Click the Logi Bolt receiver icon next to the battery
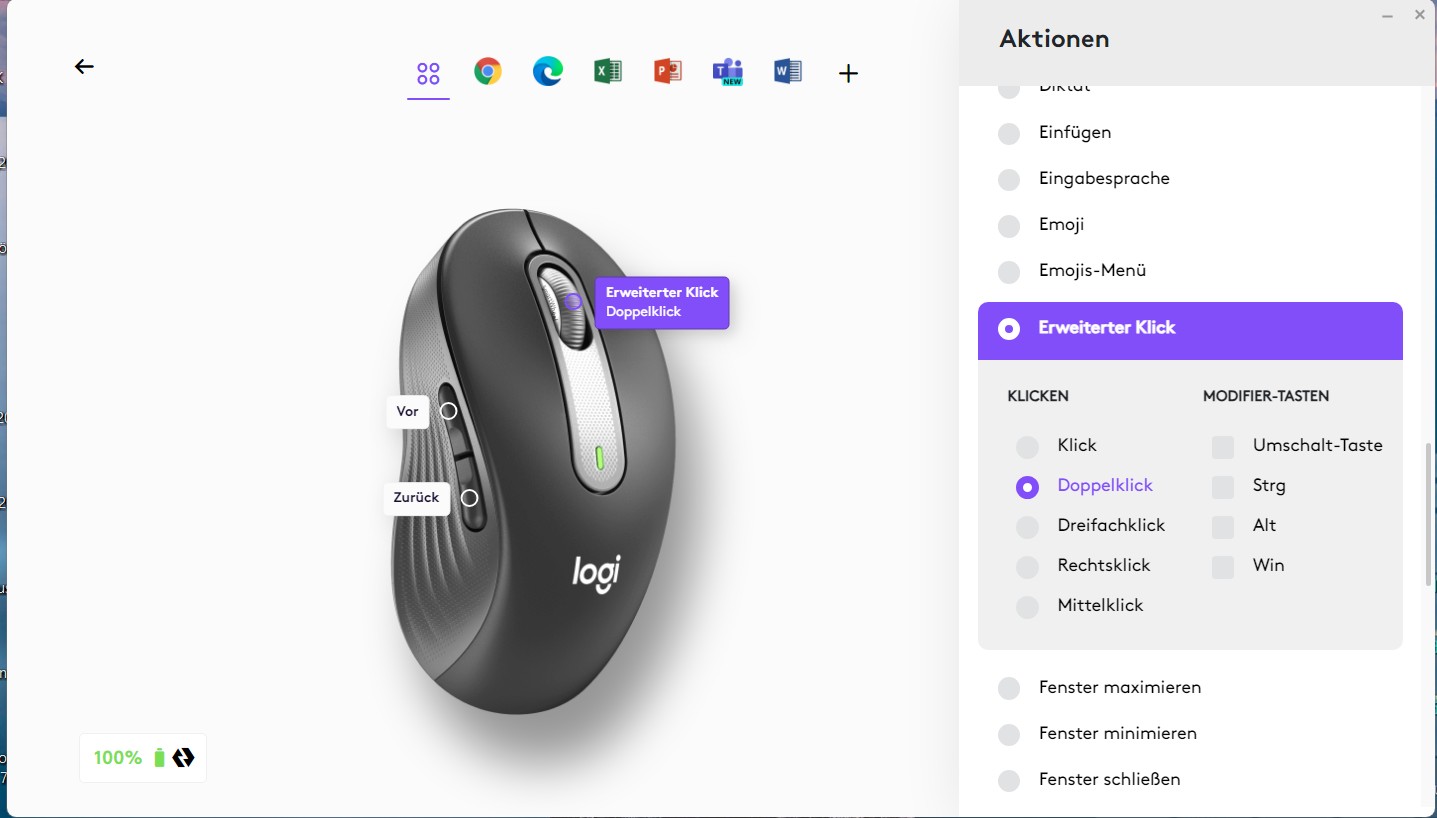 183,757
